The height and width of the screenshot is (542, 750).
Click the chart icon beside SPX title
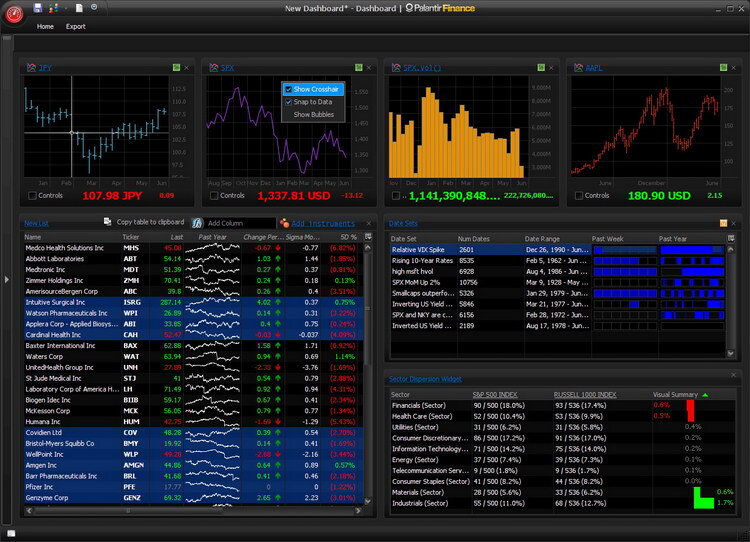[x=214, y=67]
